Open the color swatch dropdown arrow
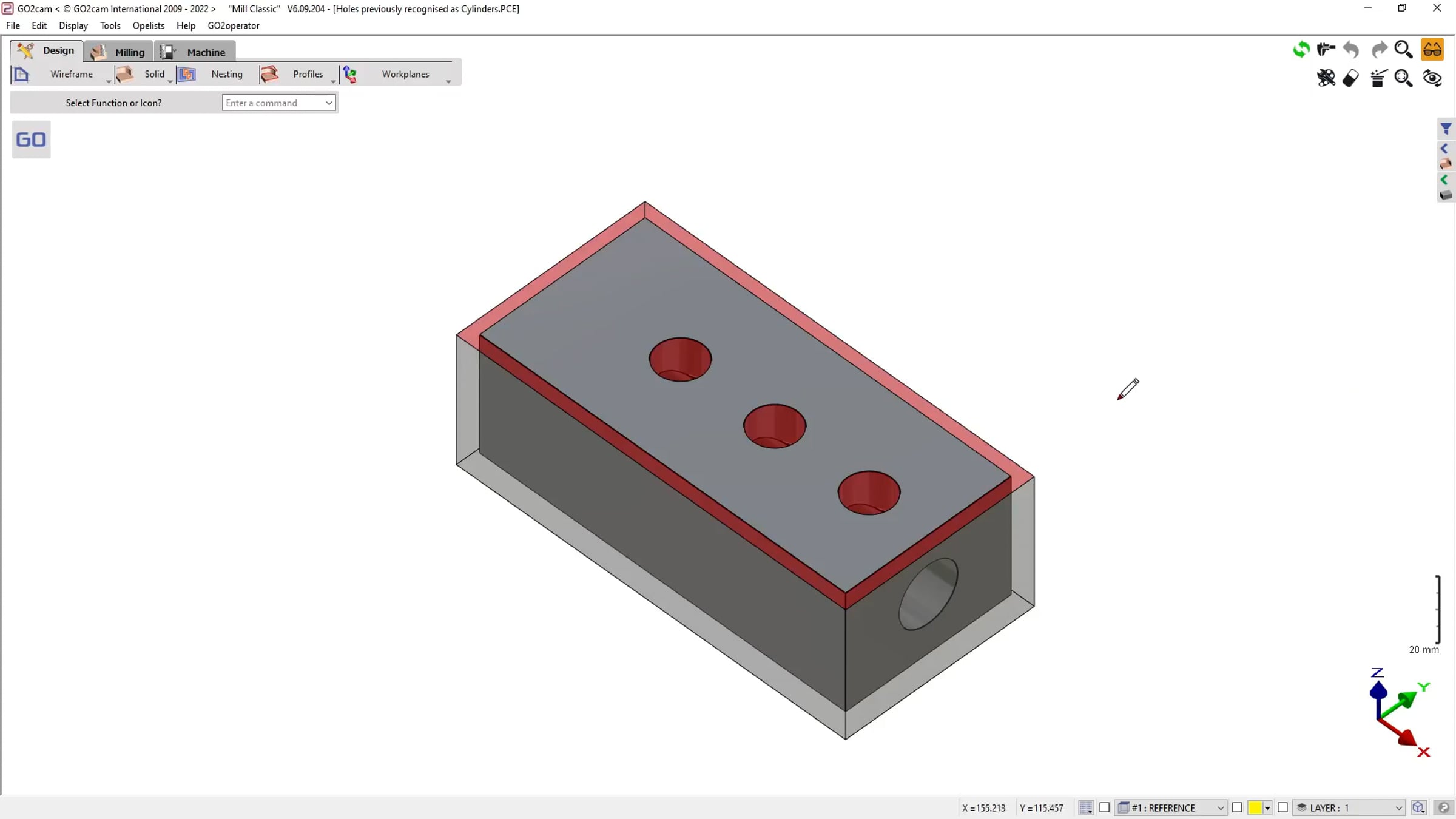Screen dimensions: 1456x819 pos(1267,808)
